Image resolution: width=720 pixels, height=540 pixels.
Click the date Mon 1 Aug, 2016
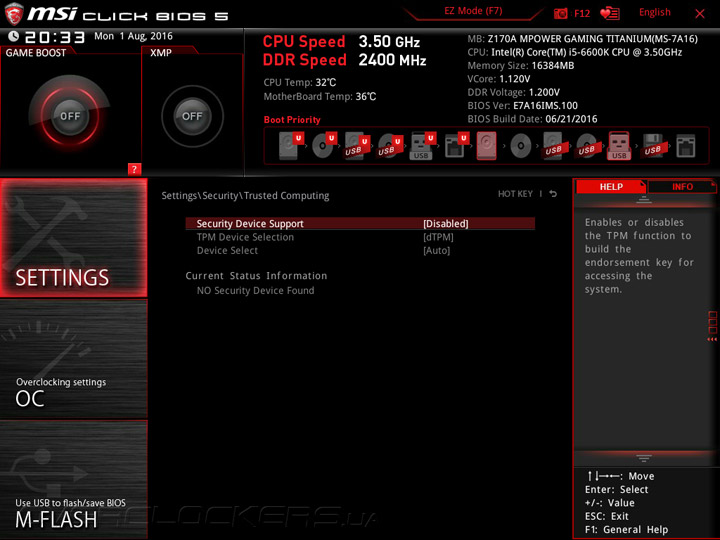point(133,36)
